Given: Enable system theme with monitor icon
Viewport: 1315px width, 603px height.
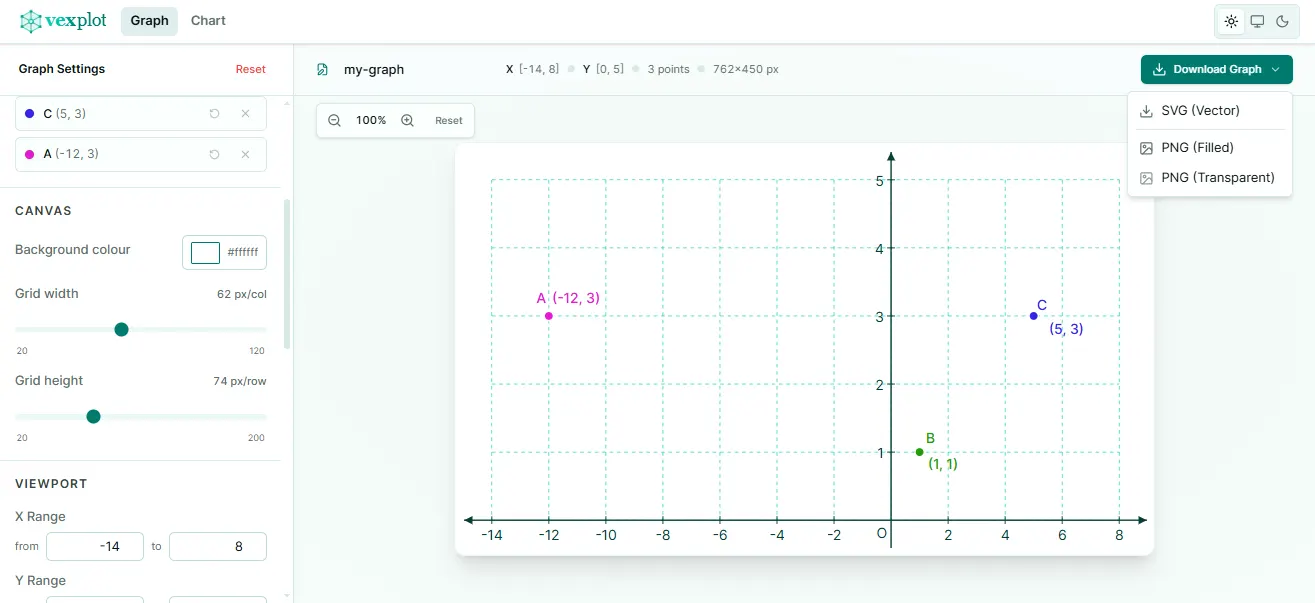Looking at the screenshot, I should click(1257, 20).
